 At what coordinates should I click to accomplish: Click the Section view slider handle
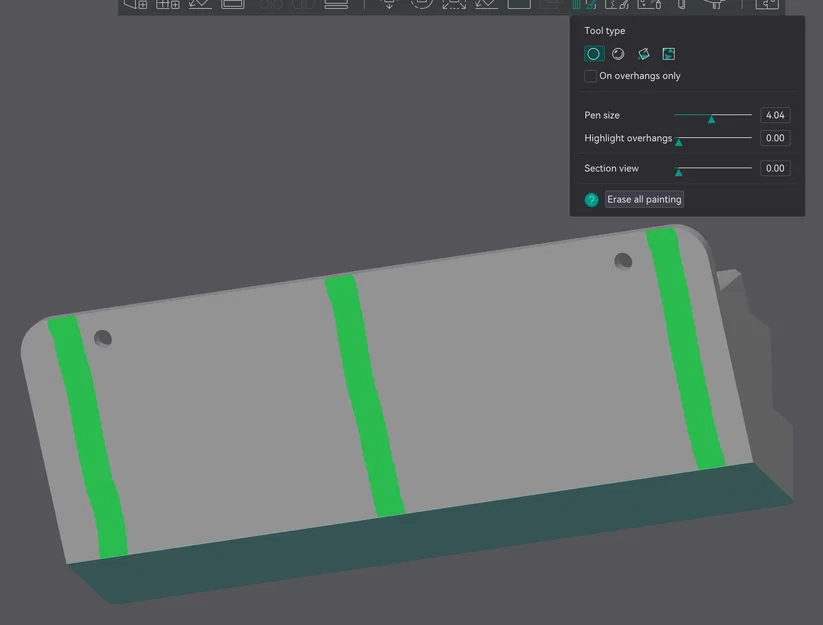[x=679, y=172]
